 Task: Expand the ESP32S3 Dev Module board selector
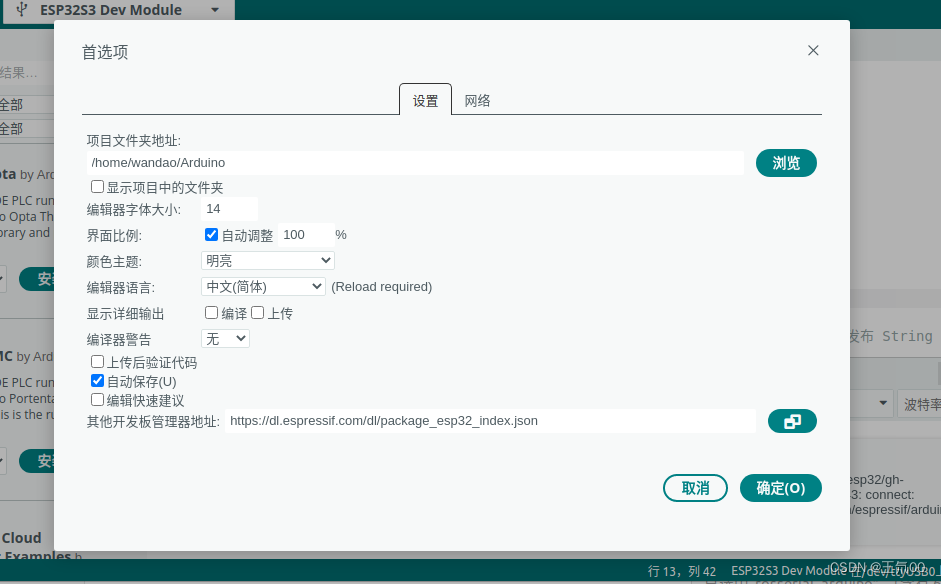(x=215, y=9)
